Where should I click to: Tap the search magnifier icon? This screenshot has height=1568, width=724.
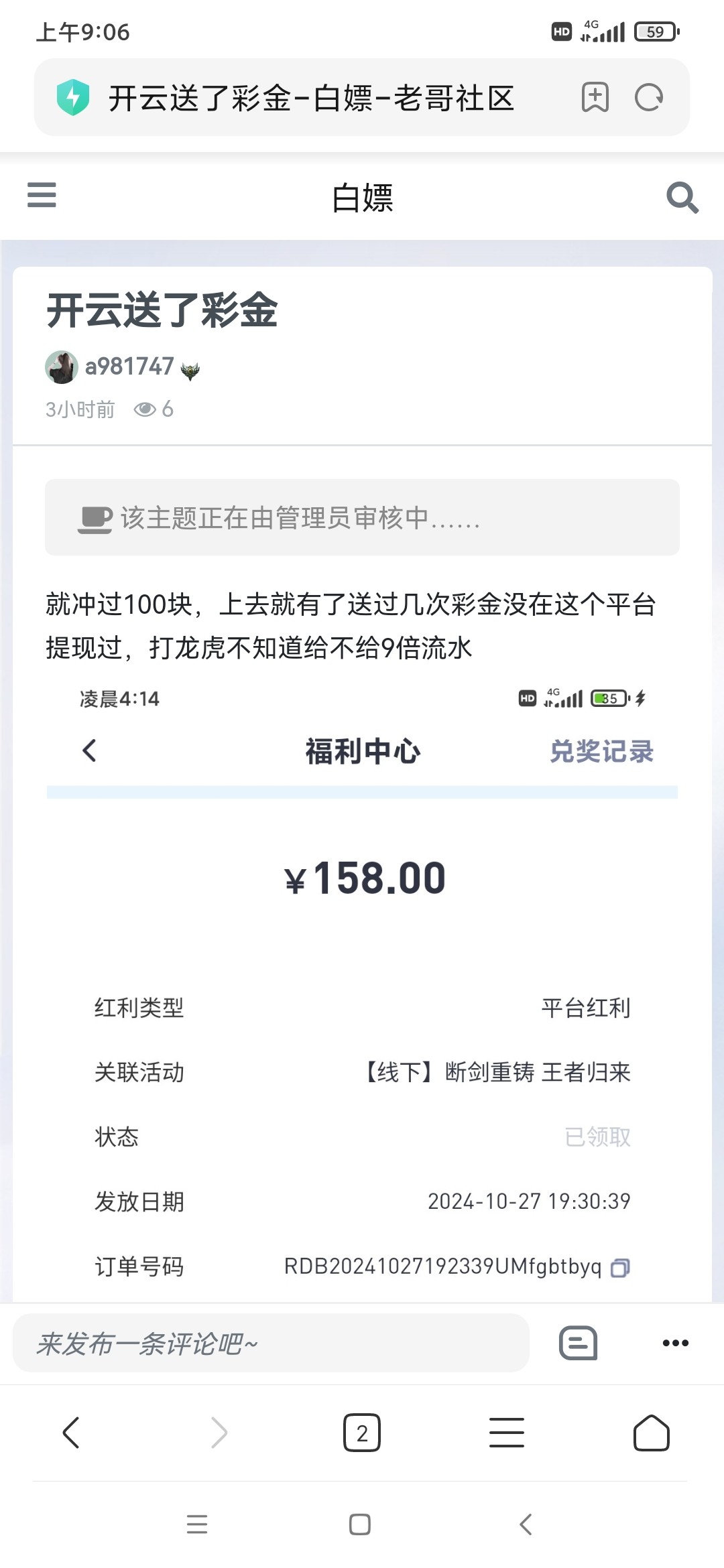pyautogui.click(x=682, y=198)
